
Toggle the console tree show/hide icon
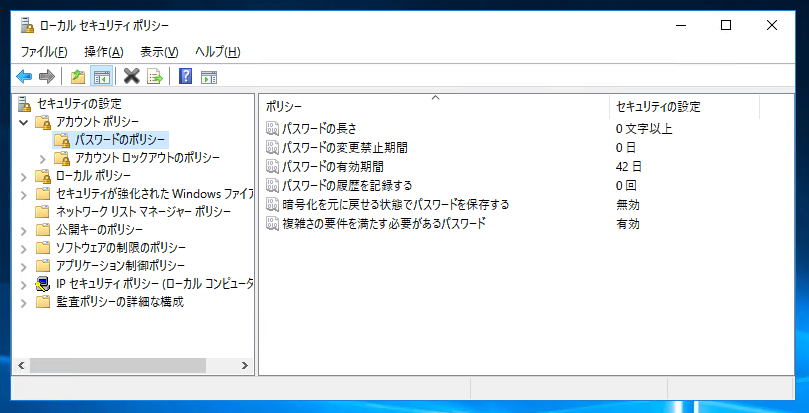(102, 77)
